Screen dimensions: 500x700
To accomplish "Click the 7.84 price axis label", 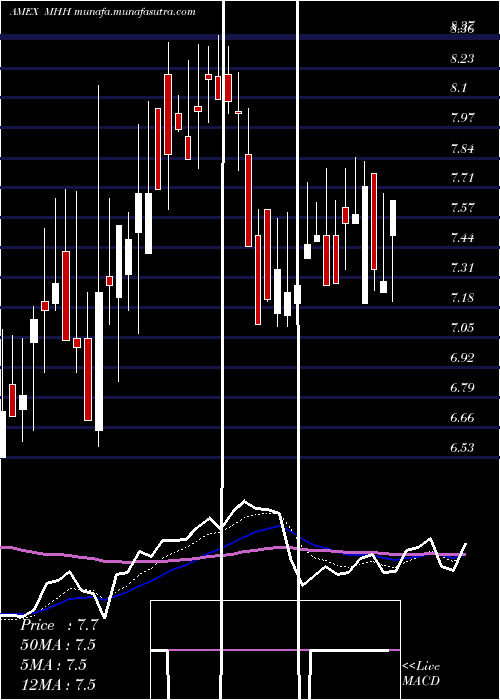I will 462,148.
